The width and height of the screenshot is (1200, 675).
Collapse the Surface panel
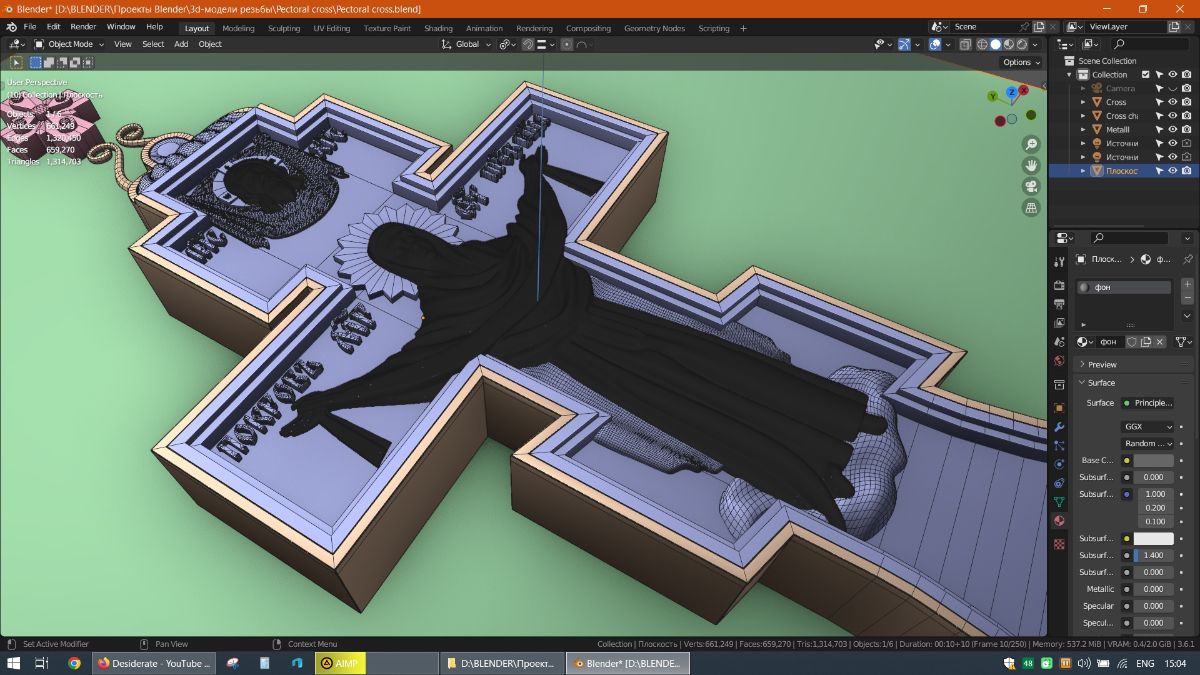[1101, 383]
